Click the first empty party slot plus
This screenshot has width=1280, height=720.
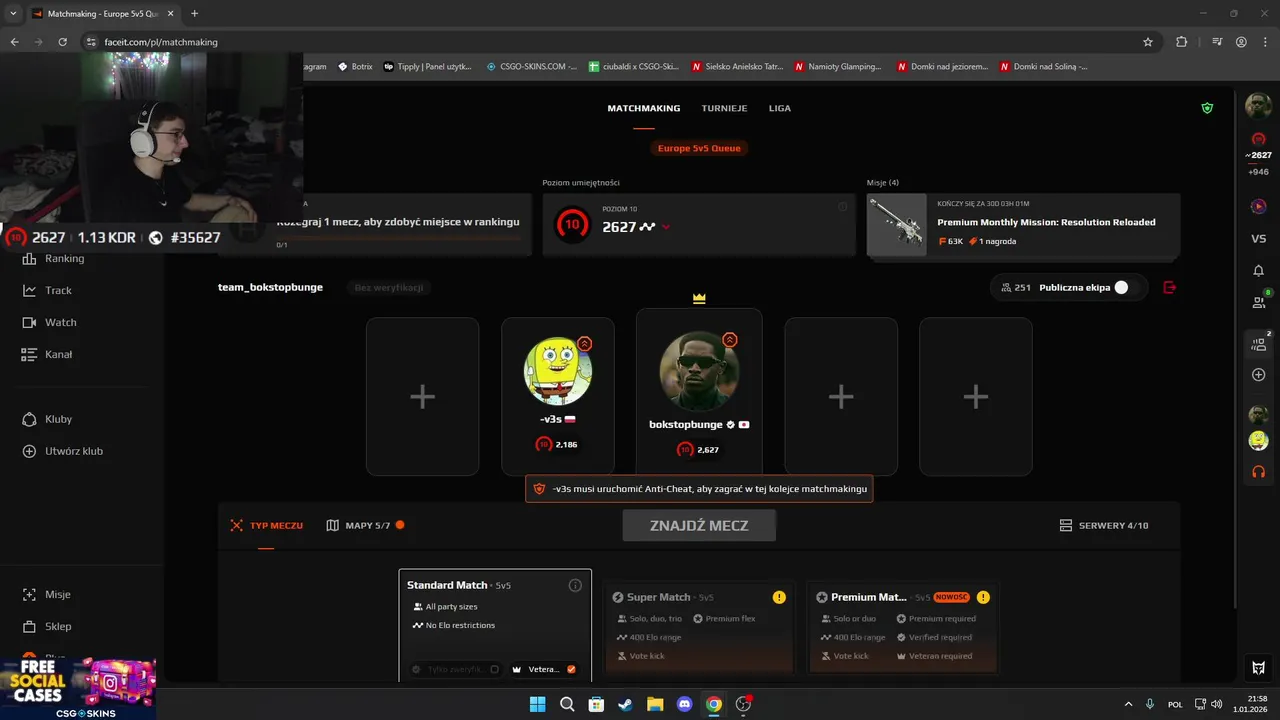(422, 397)
